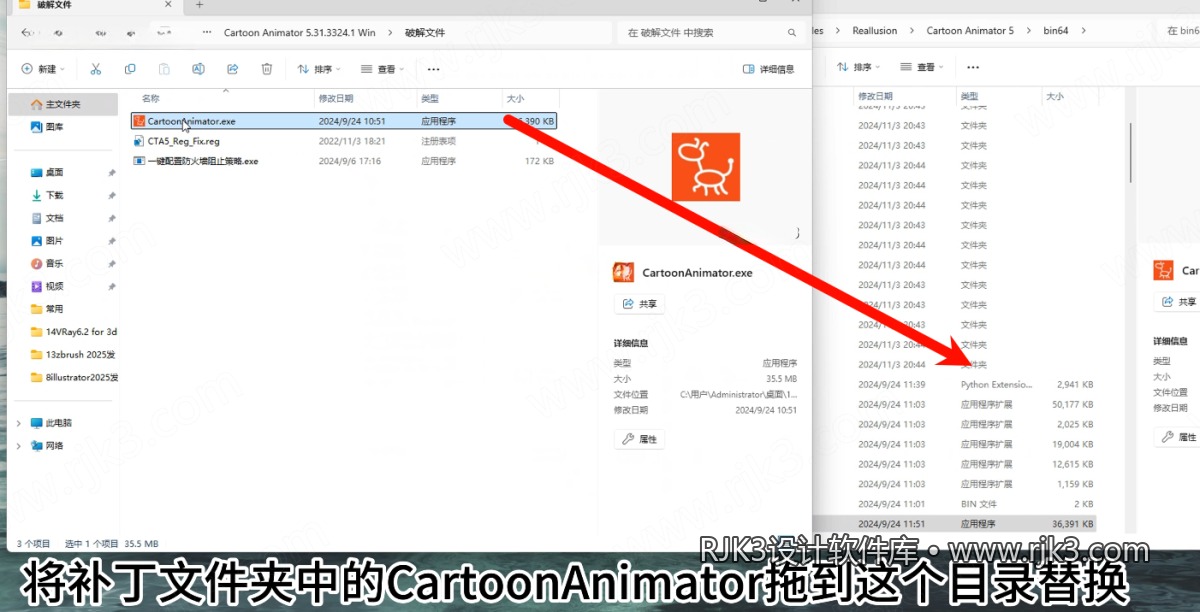Open the 常用 folder in the sidebar
Screen dimensions: 1200x612
point(54,309)
